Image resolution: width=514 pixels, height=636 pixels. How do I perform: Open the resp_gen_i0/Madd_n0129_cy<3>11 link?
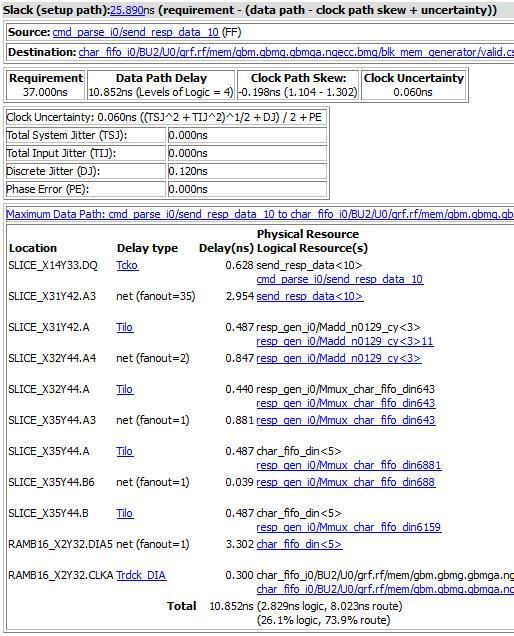(345, 342)
